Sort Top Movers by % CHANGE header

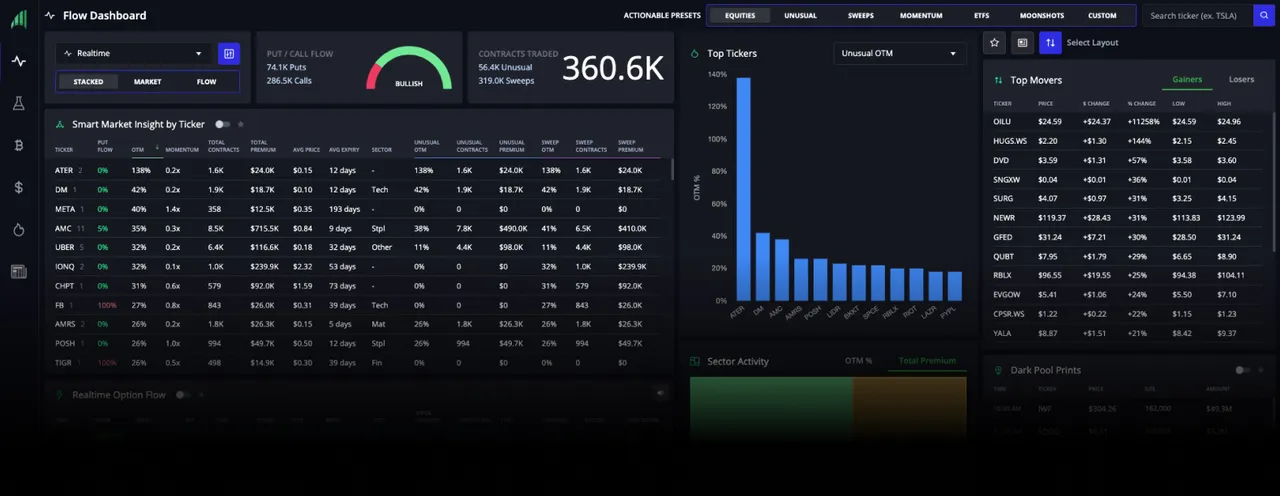[x=1142, y=104]
